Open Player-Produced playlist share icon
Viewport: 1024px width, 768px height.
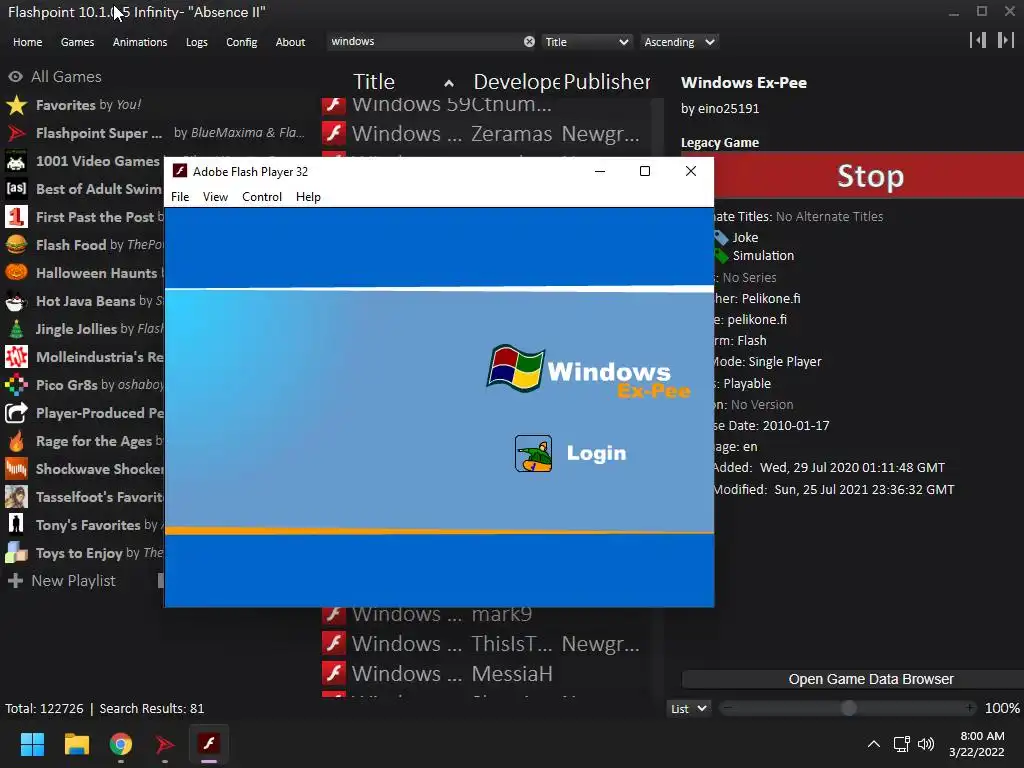point(16,413)
